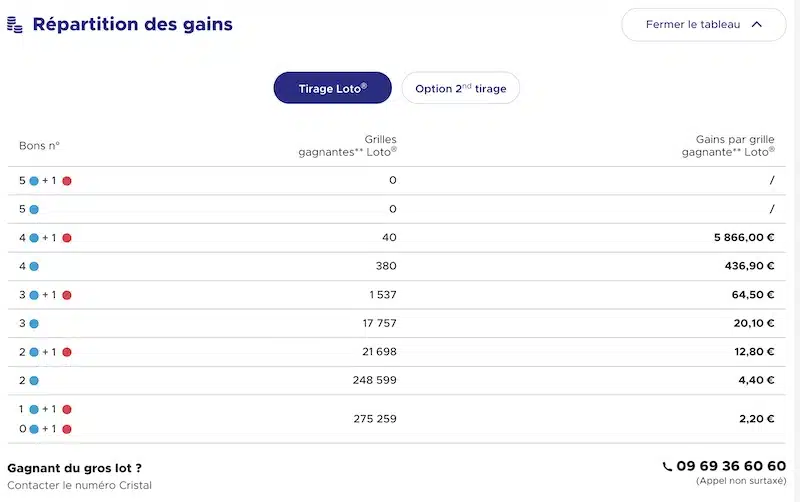Click the 5 866,00 € prize amount
The width and height of the screenshot is (800, 502).
(x=744, y=237)
